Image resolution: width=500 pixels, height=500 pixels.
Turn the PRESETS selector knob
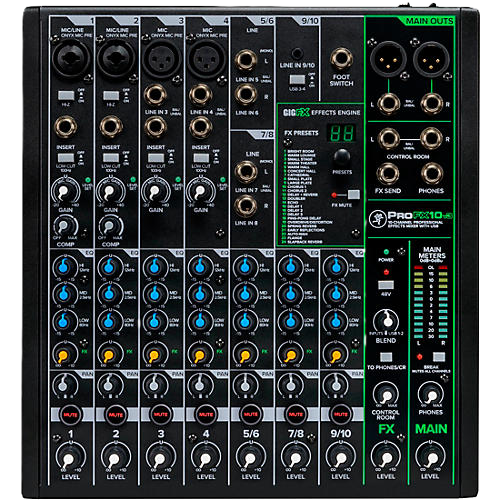[x=342, y=157]
